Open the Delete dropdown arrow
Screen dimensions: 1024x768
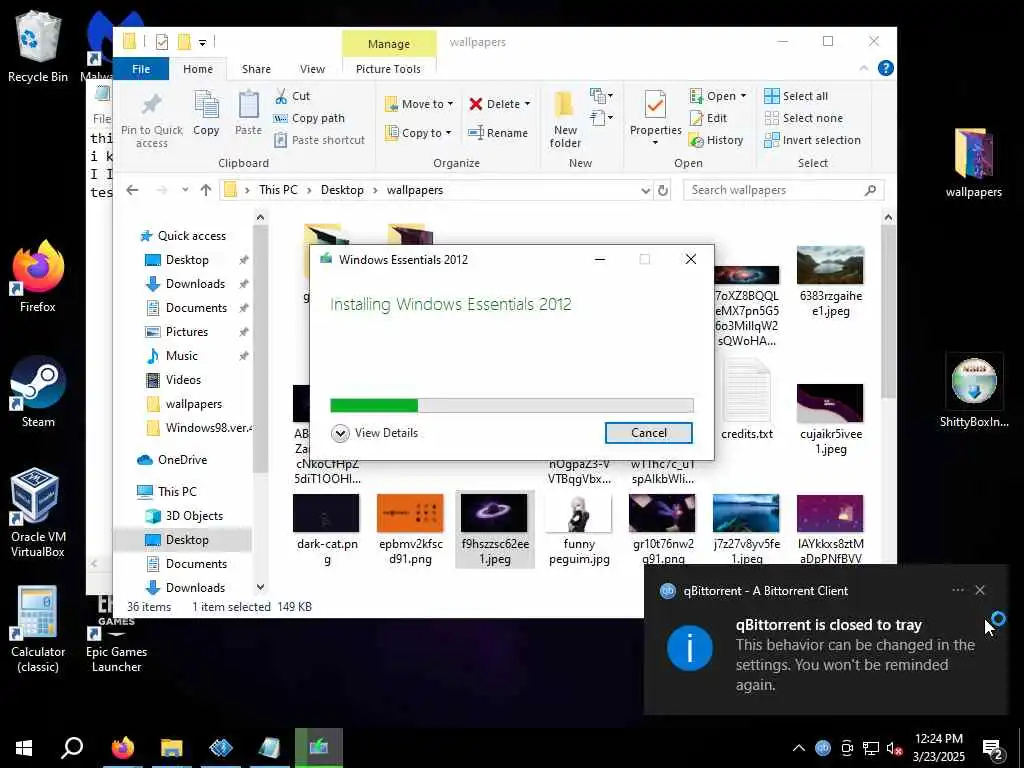[527, 104]
